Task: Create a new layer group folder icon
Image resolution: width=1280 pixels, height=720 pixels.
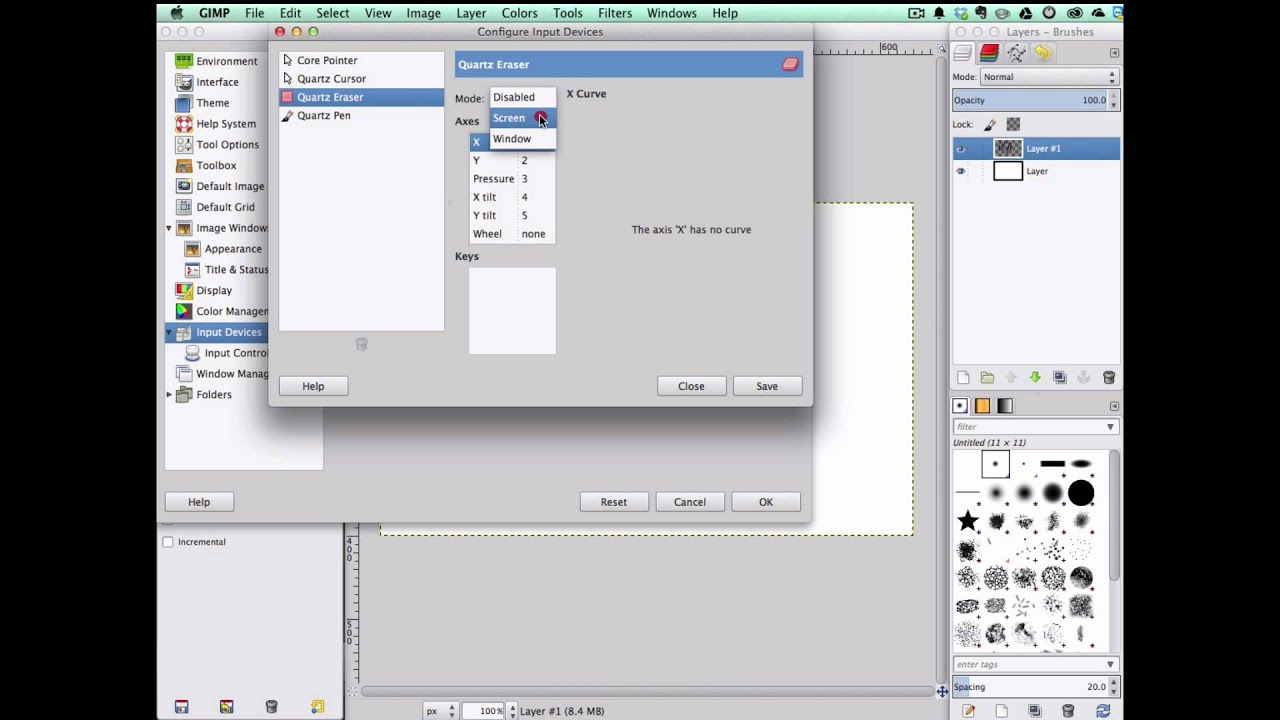Action: pyautogui.click(x=987, y=377)
